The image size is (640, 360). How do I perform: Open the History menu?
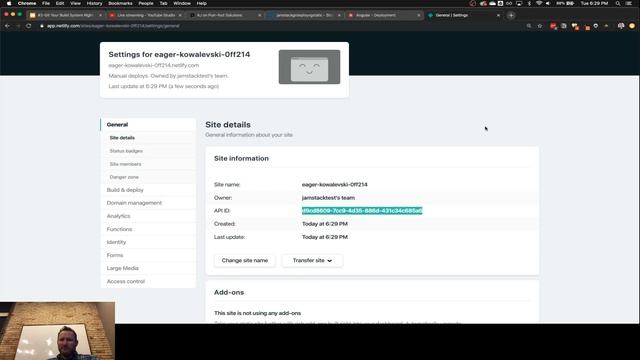click(x=94, y=3)
